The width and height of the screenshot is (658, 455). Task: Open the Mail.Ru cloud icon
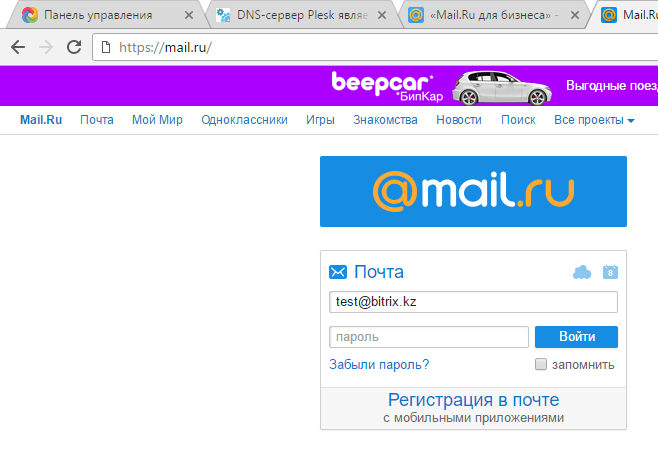click(582, 272)
